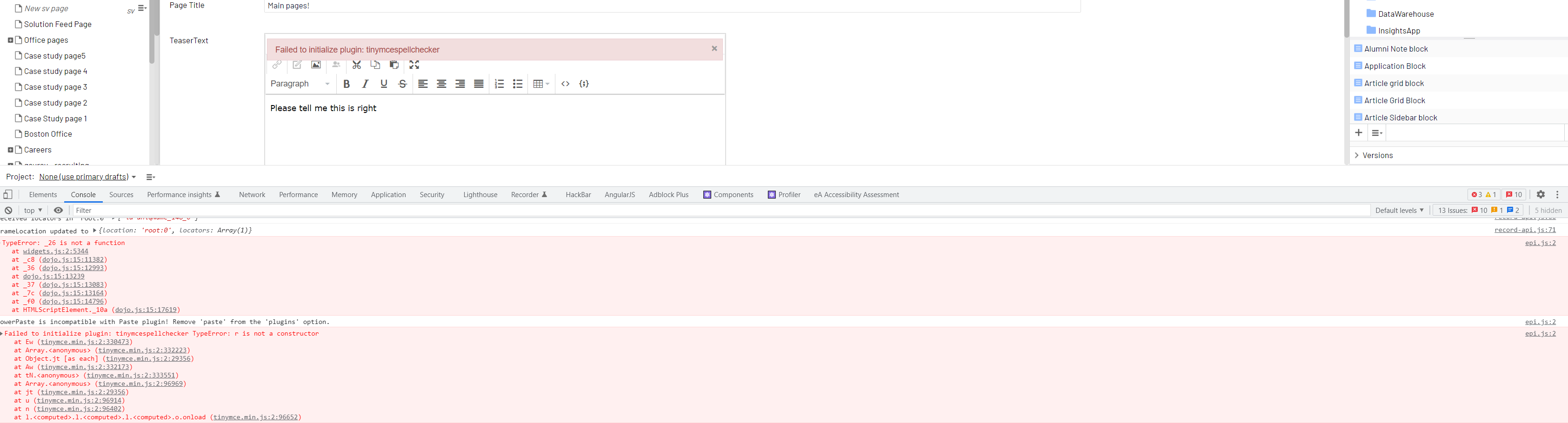Clear the console log
1568x423 pixels.
pos(8,211)
